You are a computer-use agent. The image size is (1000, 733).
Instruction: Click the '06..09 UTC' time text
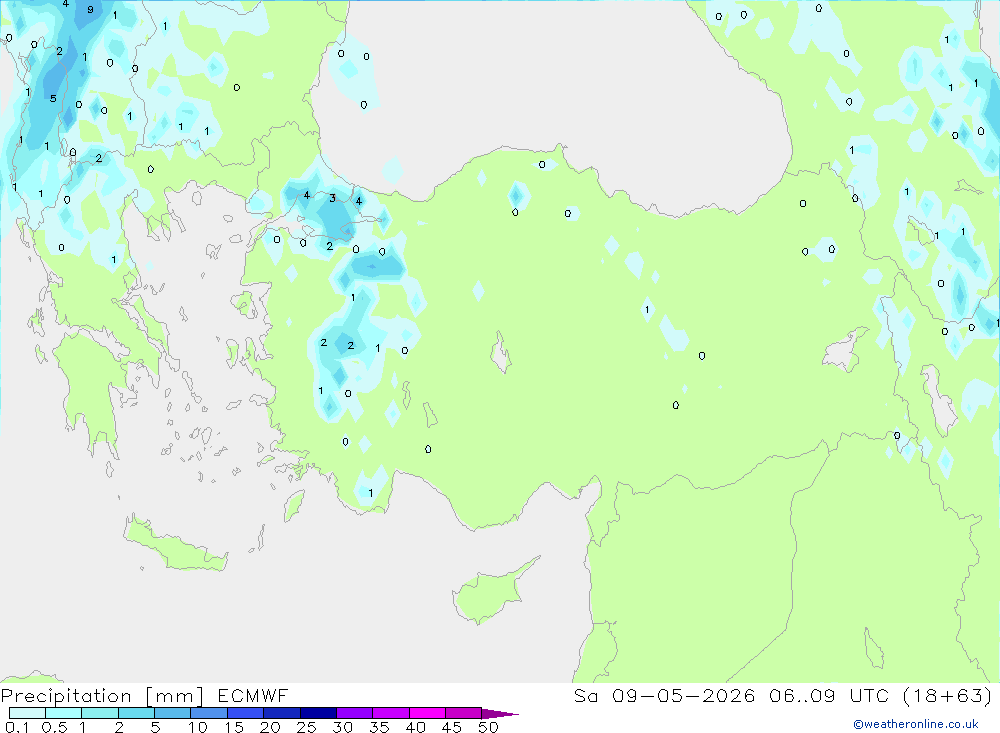click(x=828, y=695)
